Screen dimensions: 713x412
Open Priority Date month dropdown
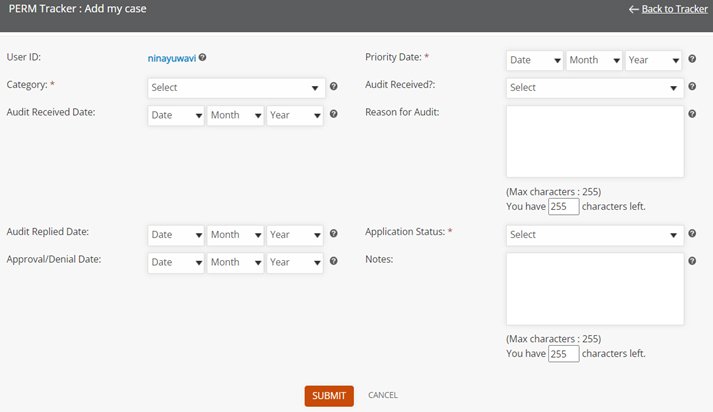pos(594,60)
